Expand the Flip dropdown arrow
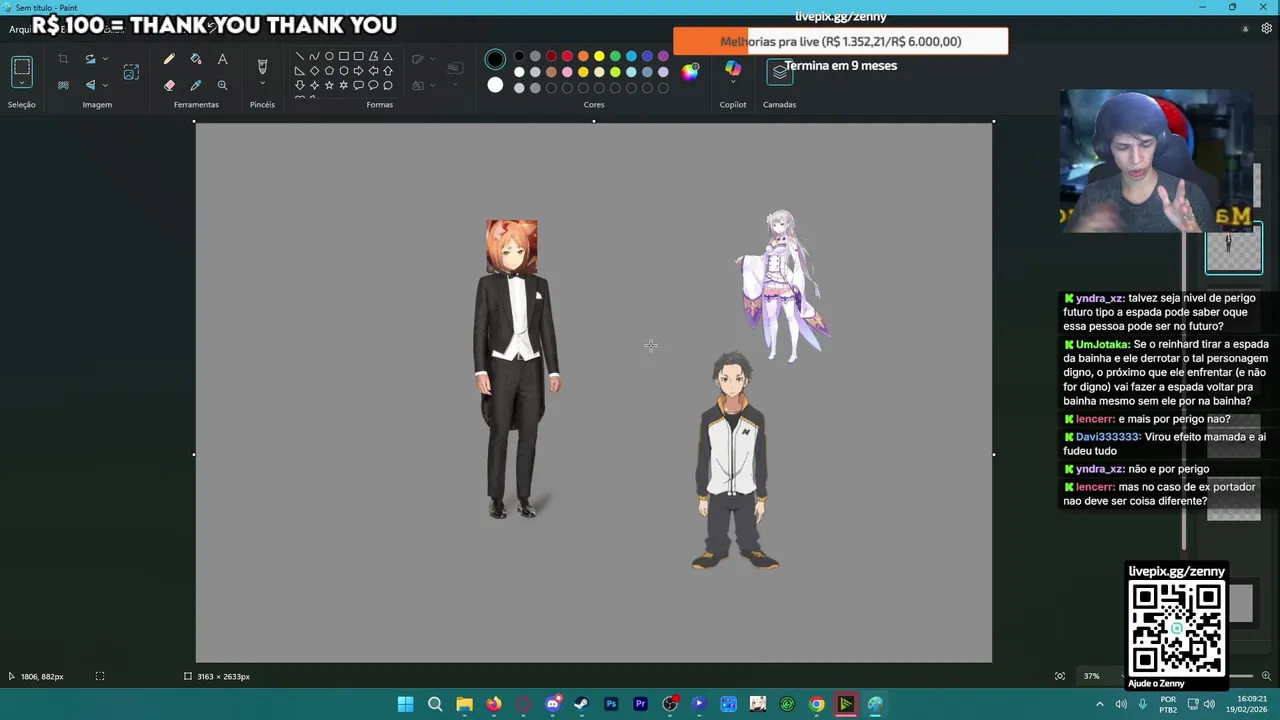The height and width of the screenshot is (720, 1280). 105,85
